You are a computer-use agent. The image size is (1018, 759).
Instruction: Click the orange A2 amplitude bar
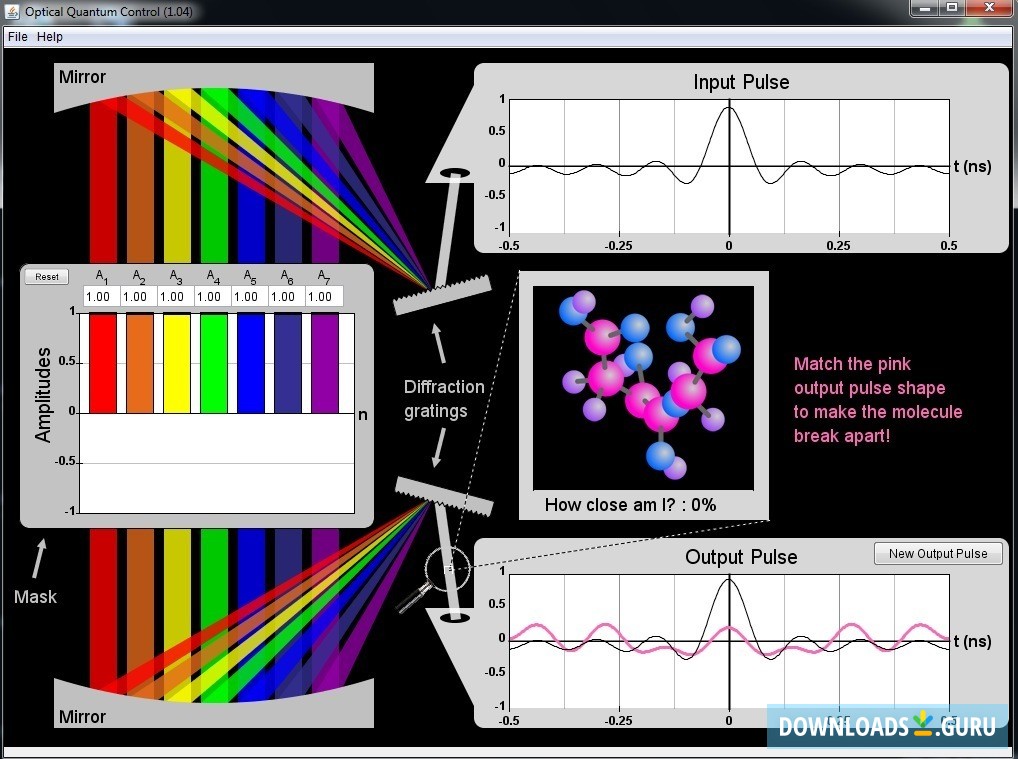[x=140, y=363]
